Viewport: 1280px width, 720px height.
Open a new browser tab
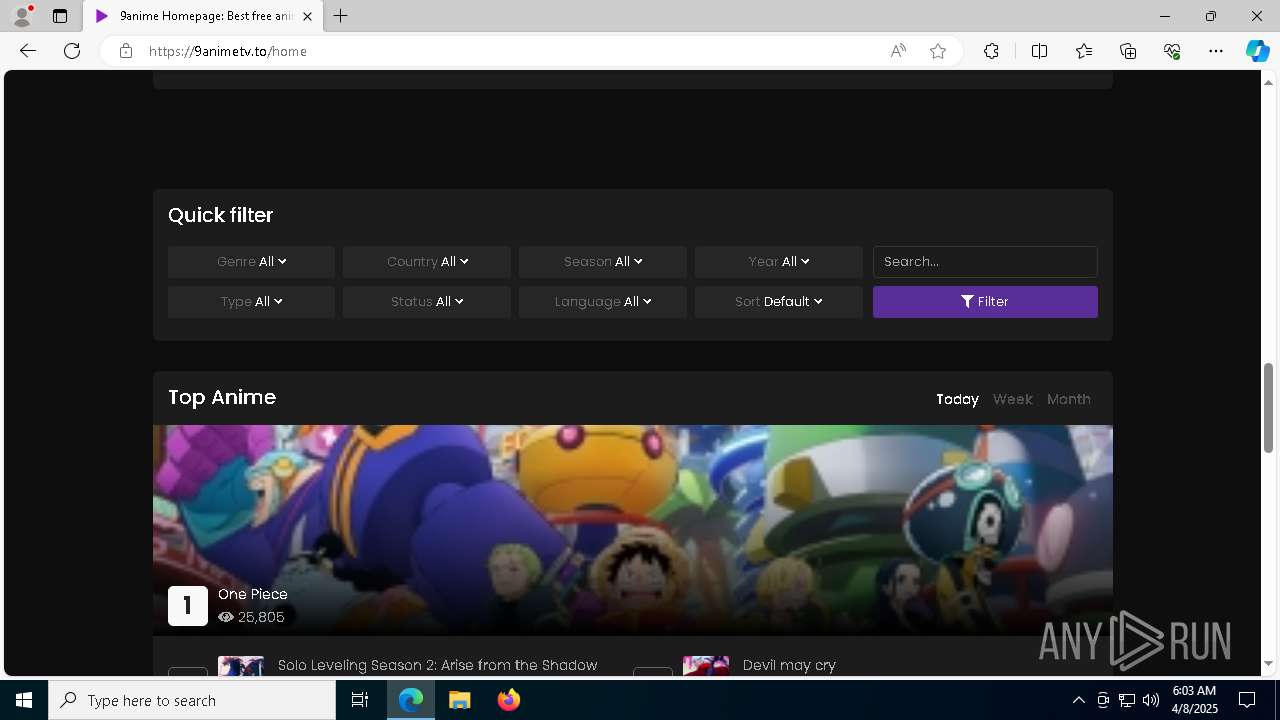(341, 16)
